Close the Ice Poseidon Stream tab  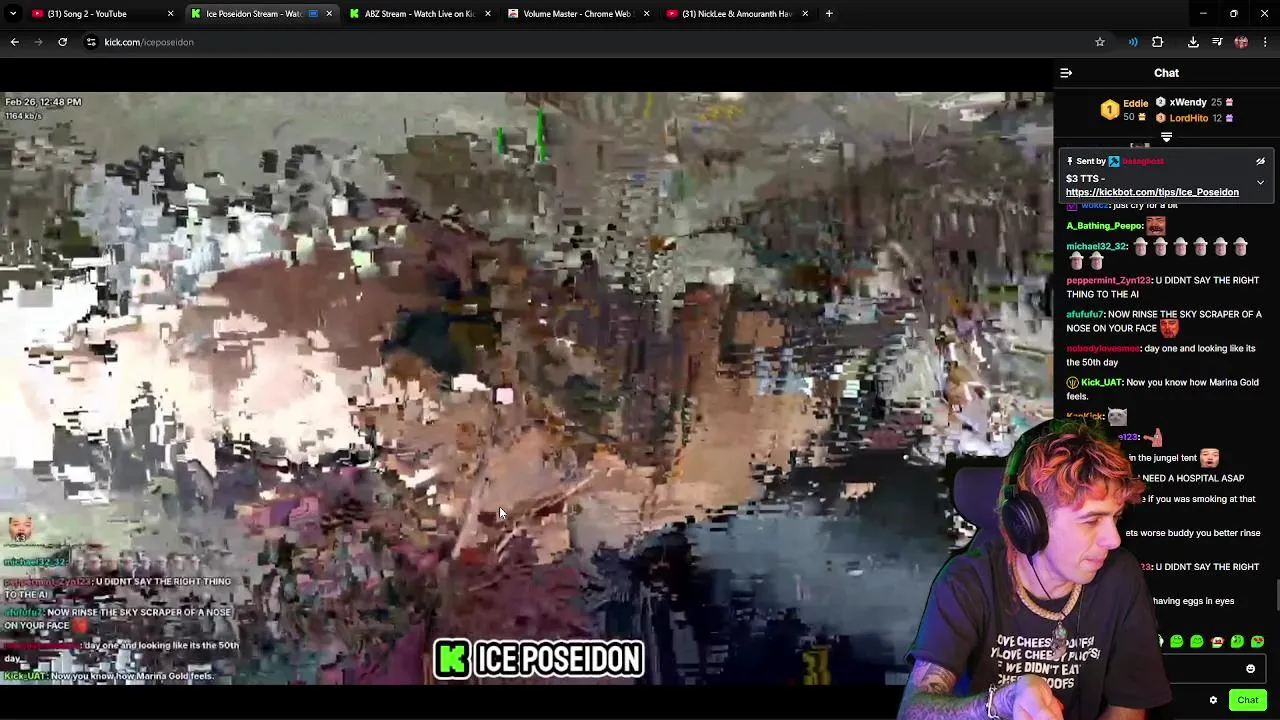click(330, 14)
